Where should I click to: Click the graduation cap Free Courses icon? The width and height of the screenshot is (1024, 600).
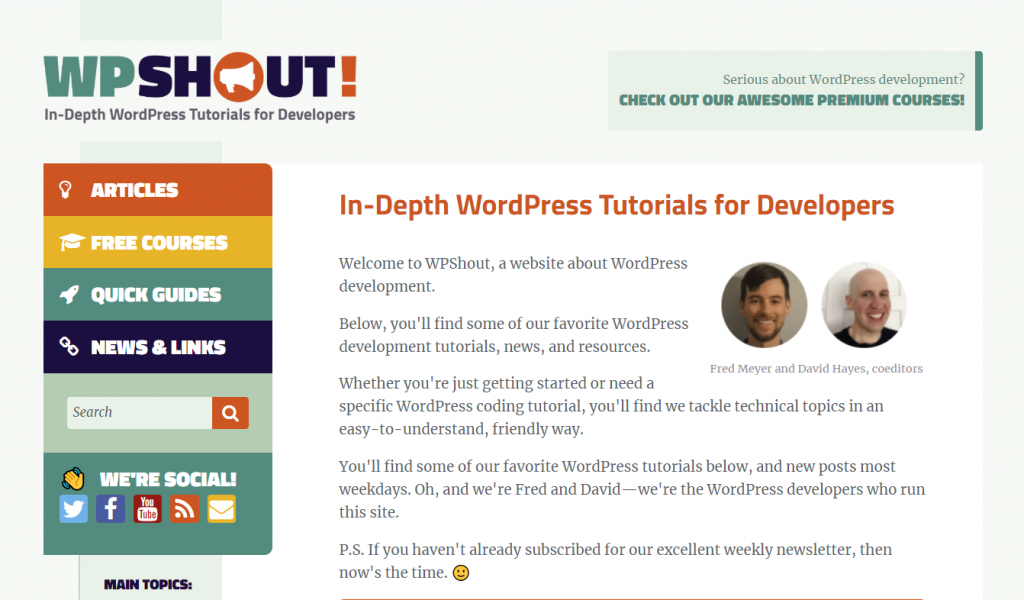[71, 243]
